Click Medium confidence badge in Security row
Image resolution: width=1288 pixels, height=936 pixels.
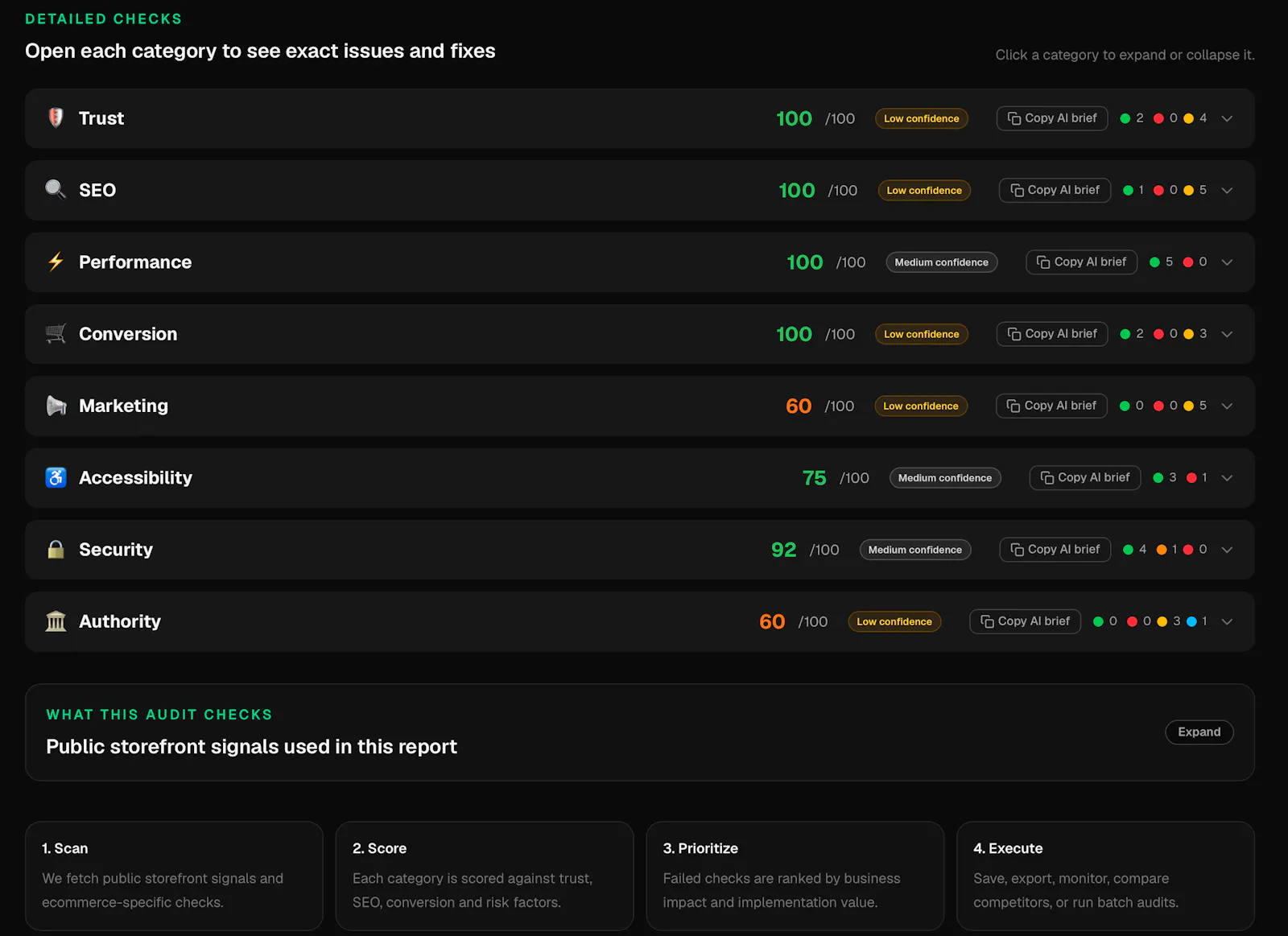[x=915, y=550]
